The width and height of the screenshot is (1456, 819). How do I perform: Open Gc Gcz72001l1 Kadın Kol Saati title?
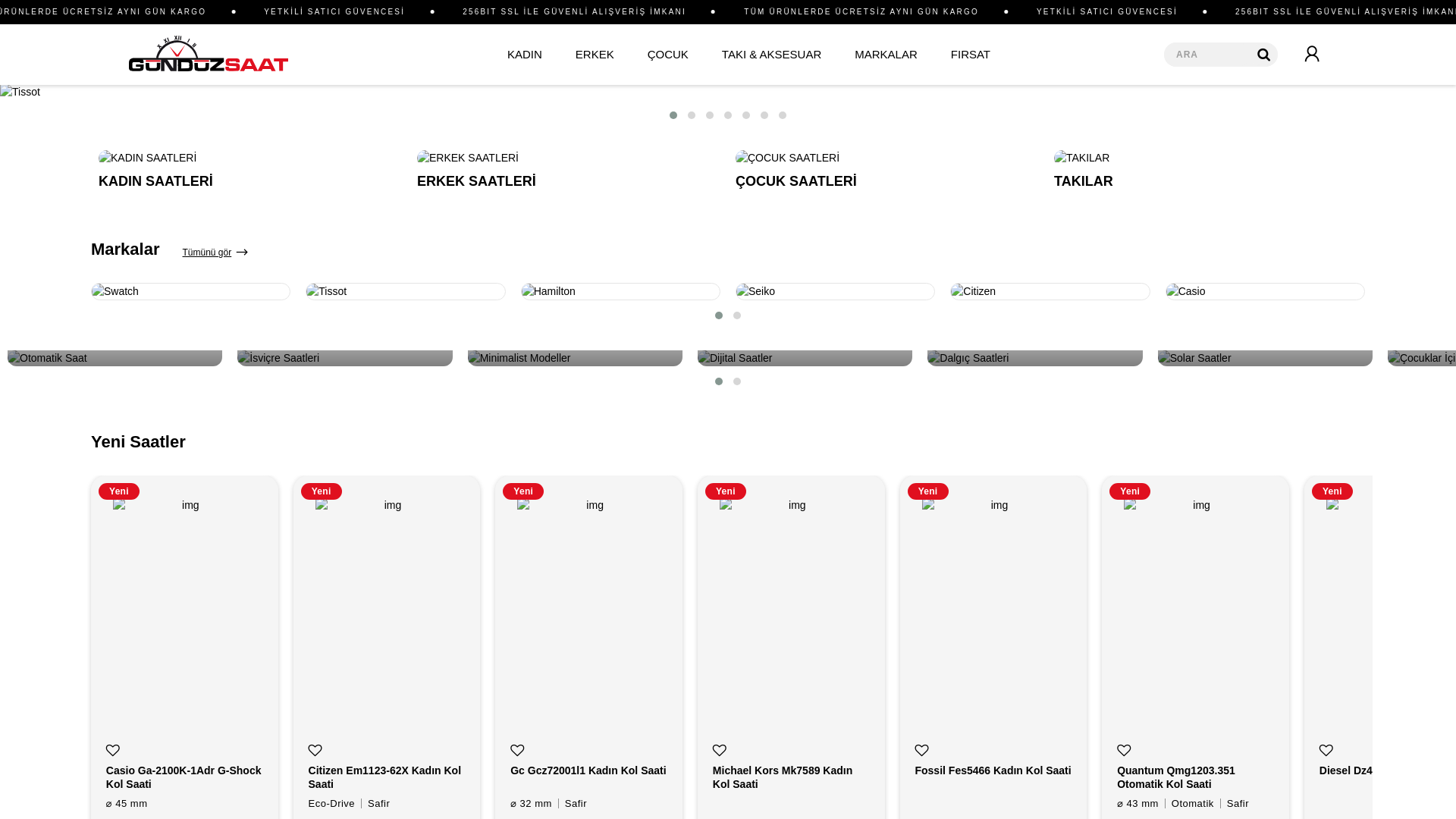click(x=588, y=770)
